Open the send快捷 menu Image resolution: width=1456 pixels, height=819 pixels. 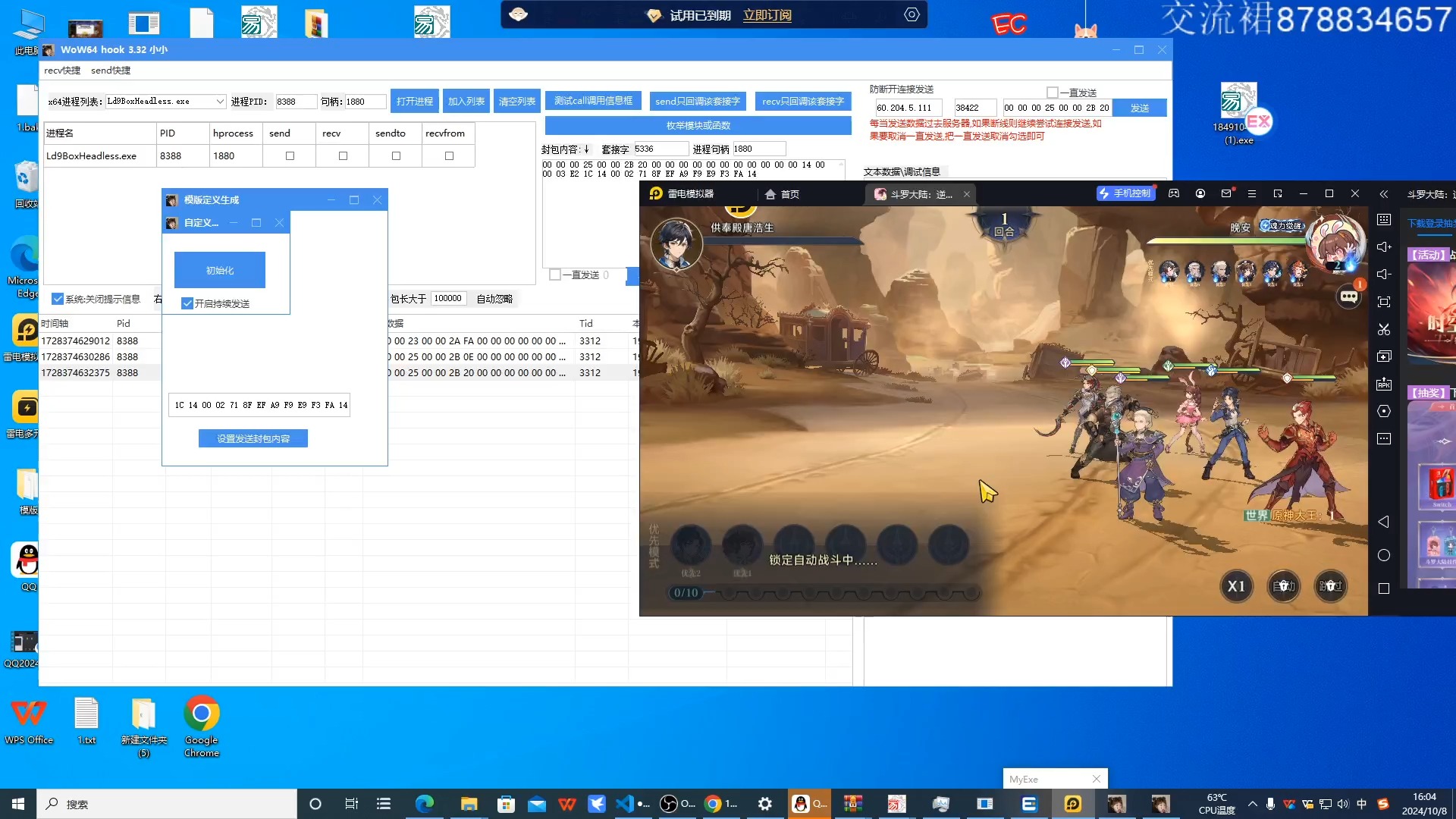[111, 71]
